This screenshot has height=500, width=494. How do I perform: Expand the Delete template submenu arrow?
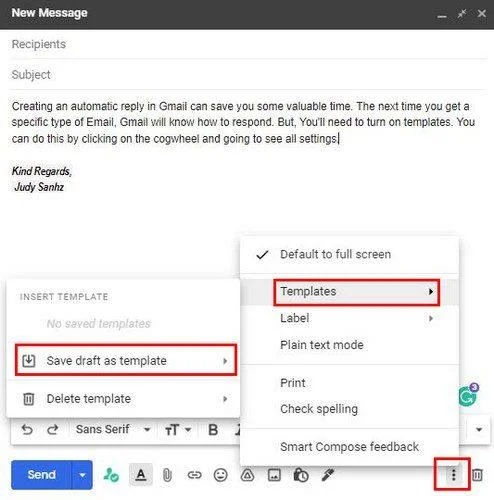(x=225, y=399)
